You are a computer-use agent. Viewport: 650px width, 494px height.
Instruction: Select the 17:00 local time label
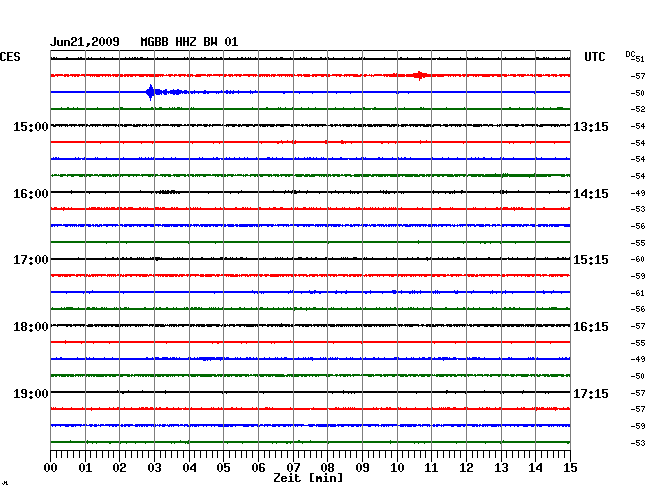31,260
